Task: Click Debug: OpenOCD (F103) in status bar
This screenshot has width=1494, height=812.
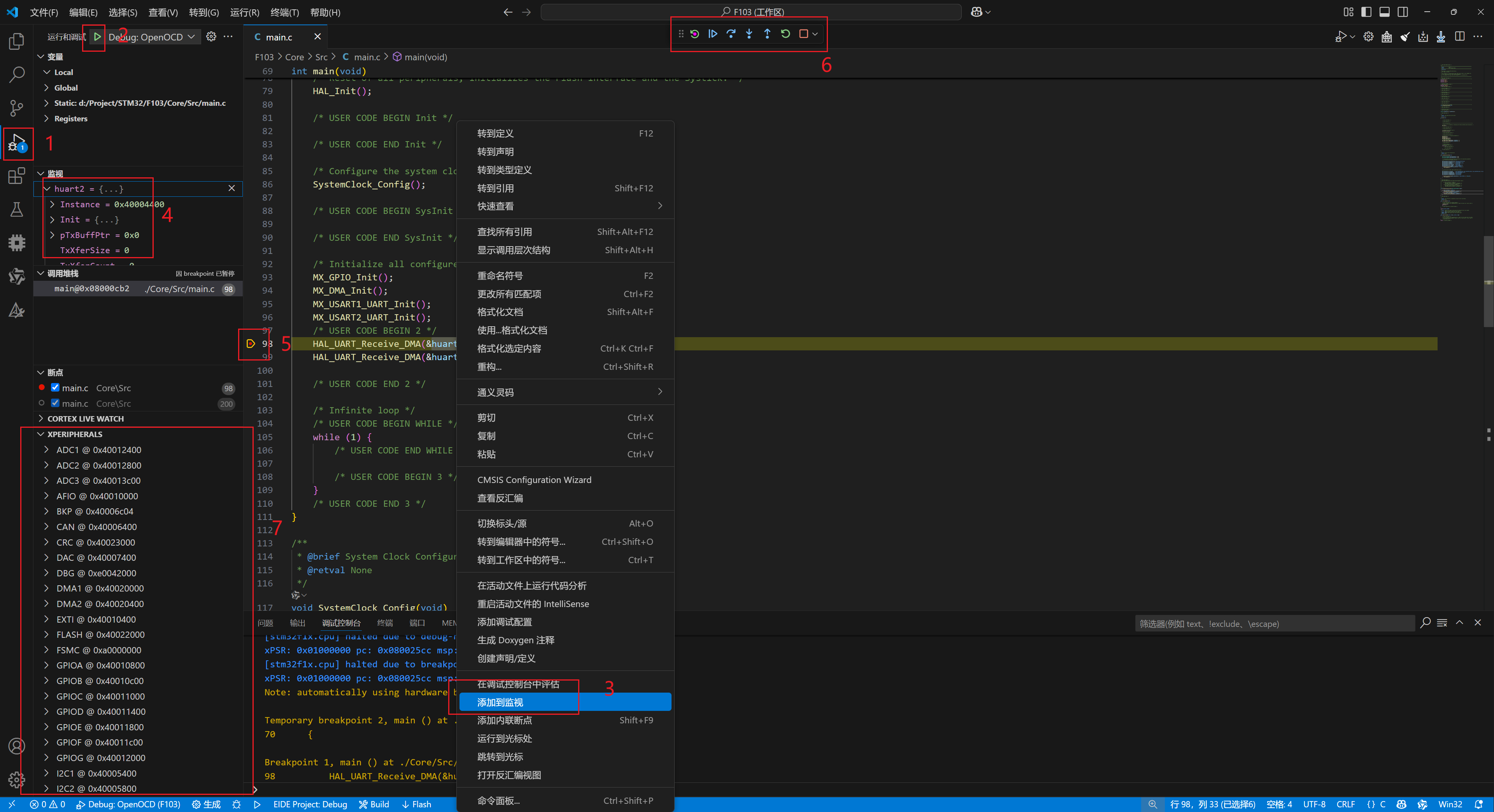Action: [x=128, y=805]
